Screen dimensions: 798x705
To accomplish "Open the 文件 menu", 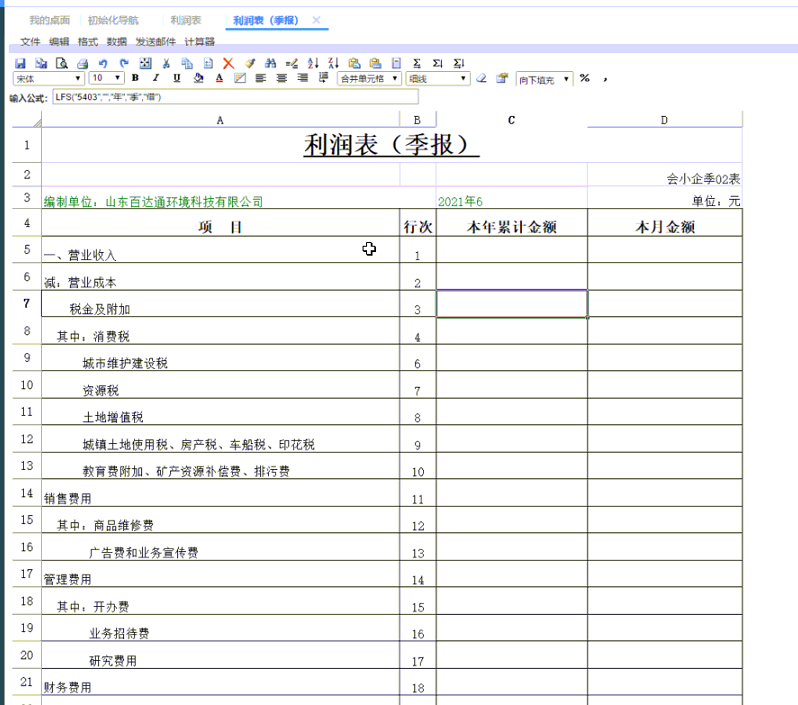I will point(30,42).
